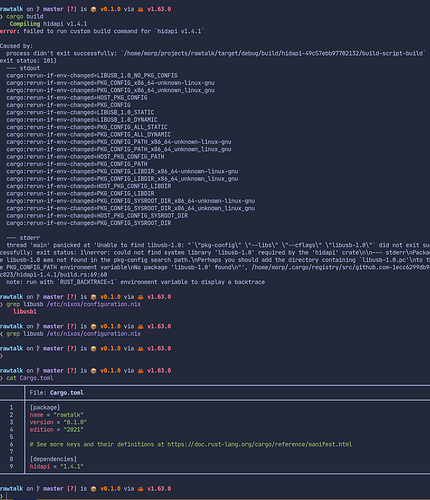
Task: Select the '--- stderr' section header
Action: coord(23,238)
